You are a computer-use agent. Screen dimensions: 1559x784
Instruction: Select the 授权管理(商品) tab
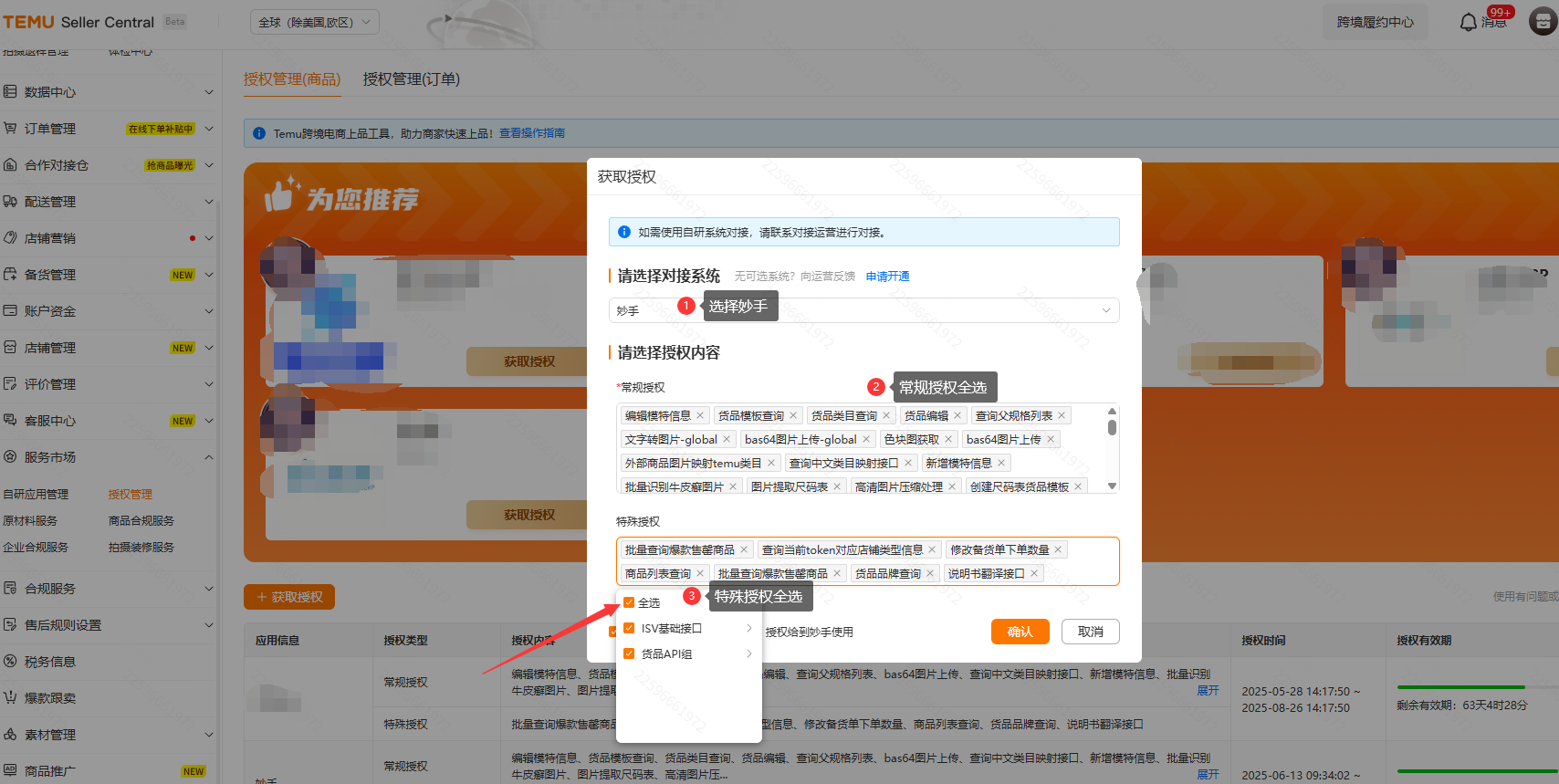click(292, 79)
